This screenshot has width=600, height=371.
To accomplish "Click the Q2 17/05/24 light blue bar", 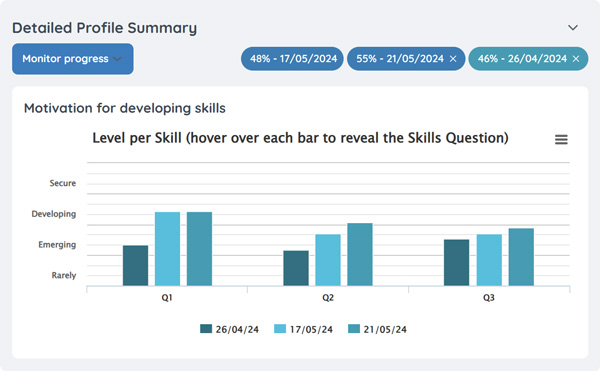I will click(x=328, y=260).
